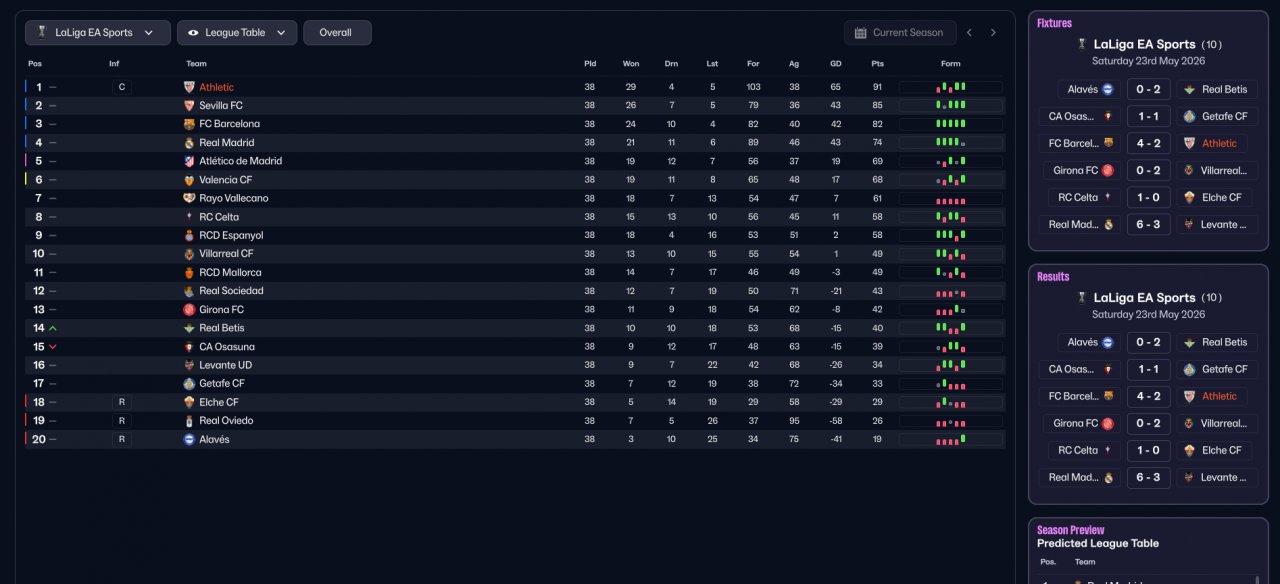Image resolution: width=1280 pixels, height=584 pixels.
Task: Open the League Table view dropdown
Action: 237,33
